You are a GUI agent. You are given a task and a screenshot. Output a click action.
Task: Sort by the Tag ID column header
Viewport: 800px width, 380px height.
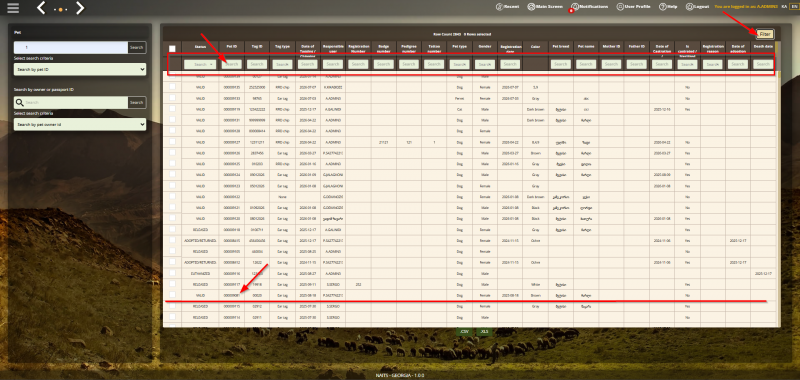pyautogui.click(x=257, y=46)
